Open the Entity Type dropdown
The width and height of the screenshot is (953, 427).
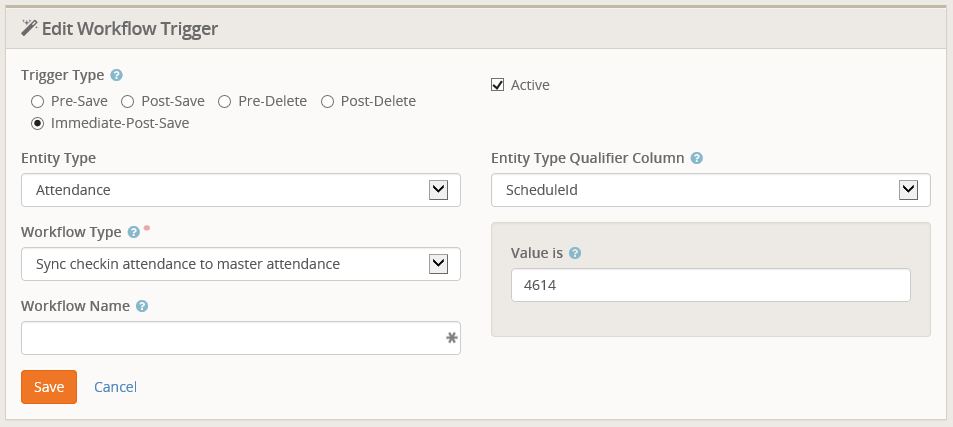240,190
